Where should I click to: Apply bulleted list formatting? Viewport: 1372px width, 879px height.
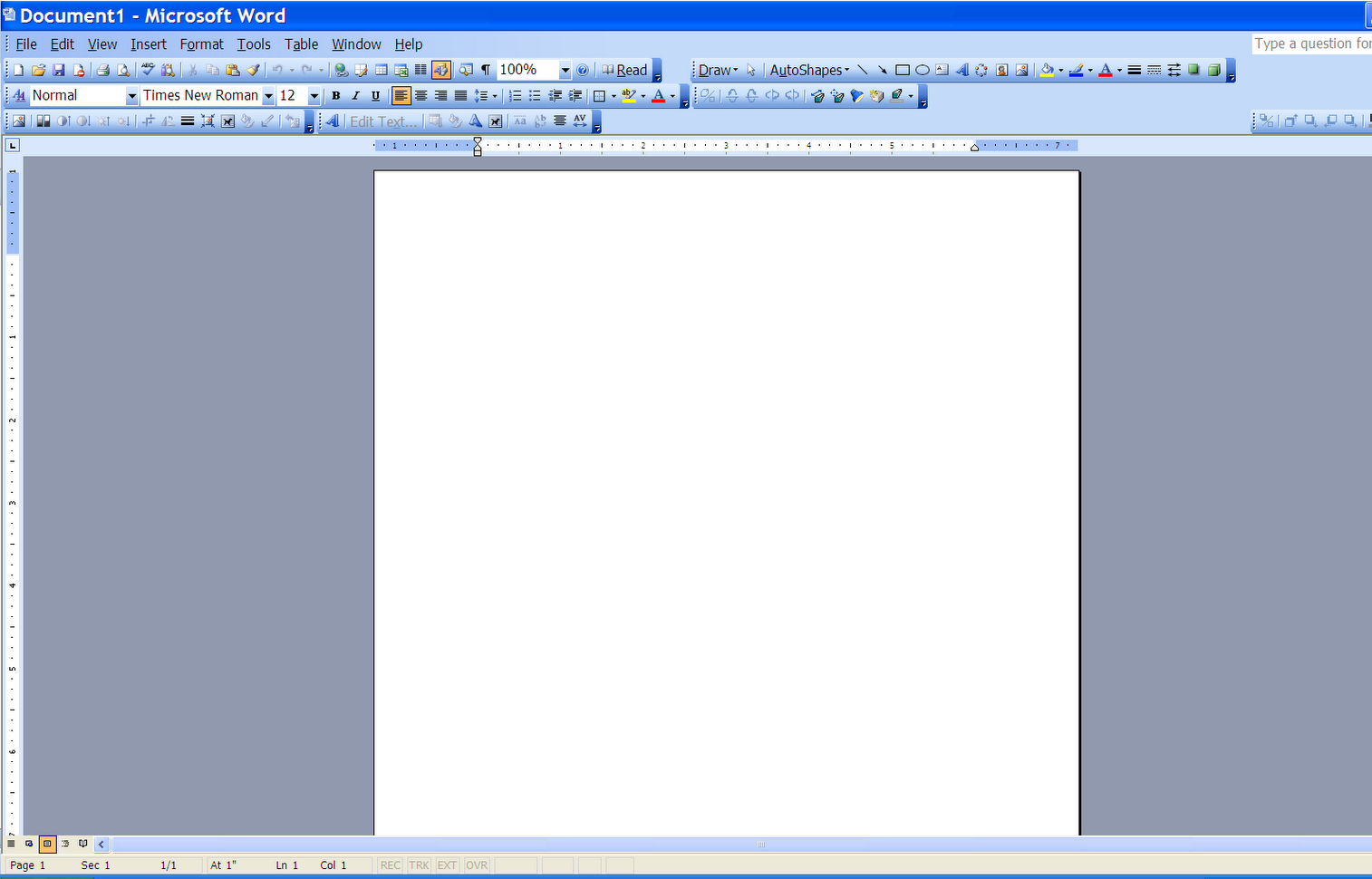tap(535, 95)
